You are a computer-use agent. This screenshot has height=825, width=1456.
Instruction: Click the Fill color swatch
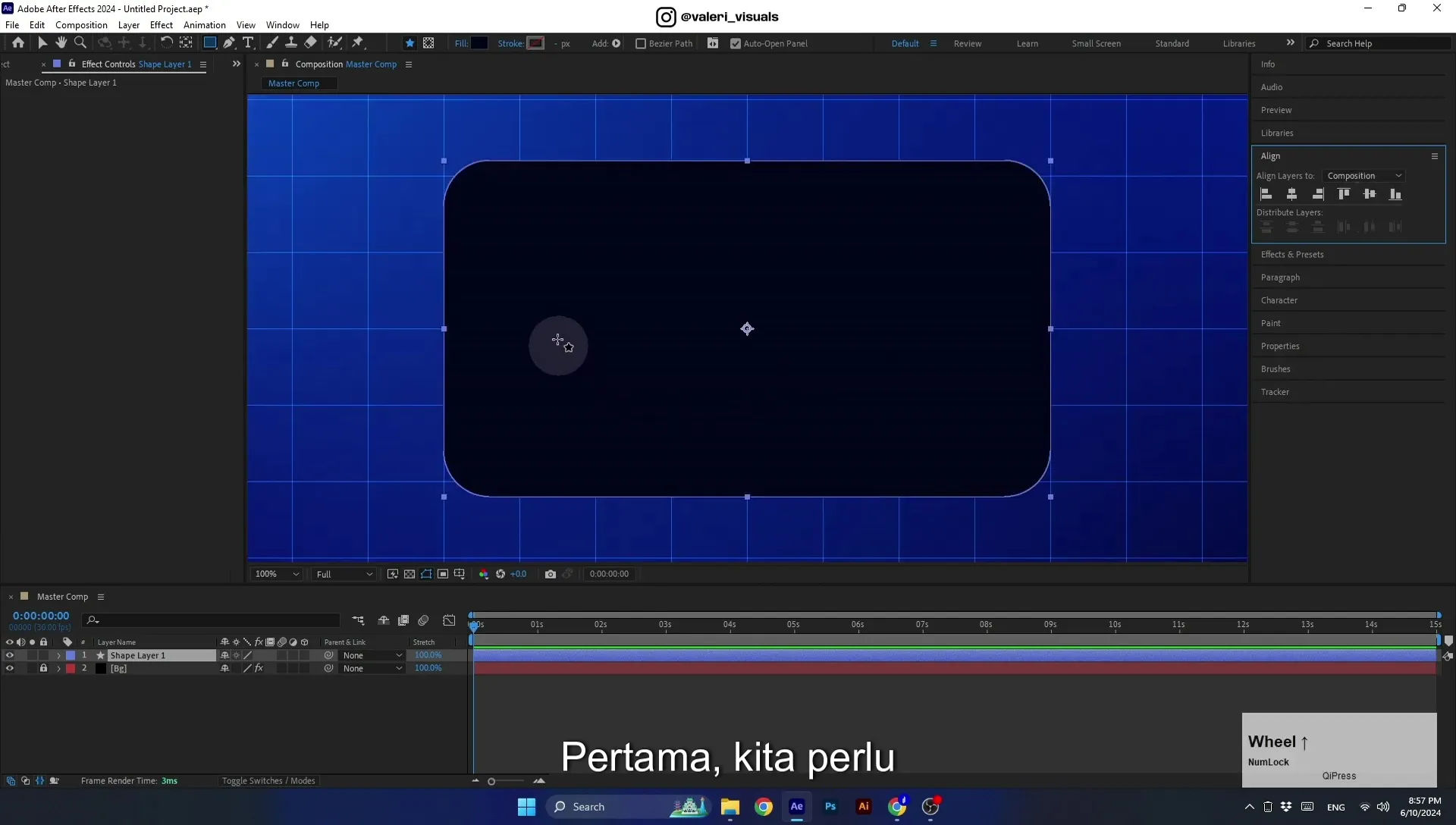[479, 43]
